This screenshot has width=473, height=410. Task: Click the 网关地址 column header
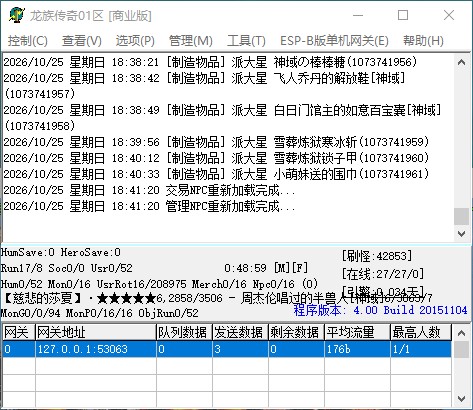[x=96, y=332]
